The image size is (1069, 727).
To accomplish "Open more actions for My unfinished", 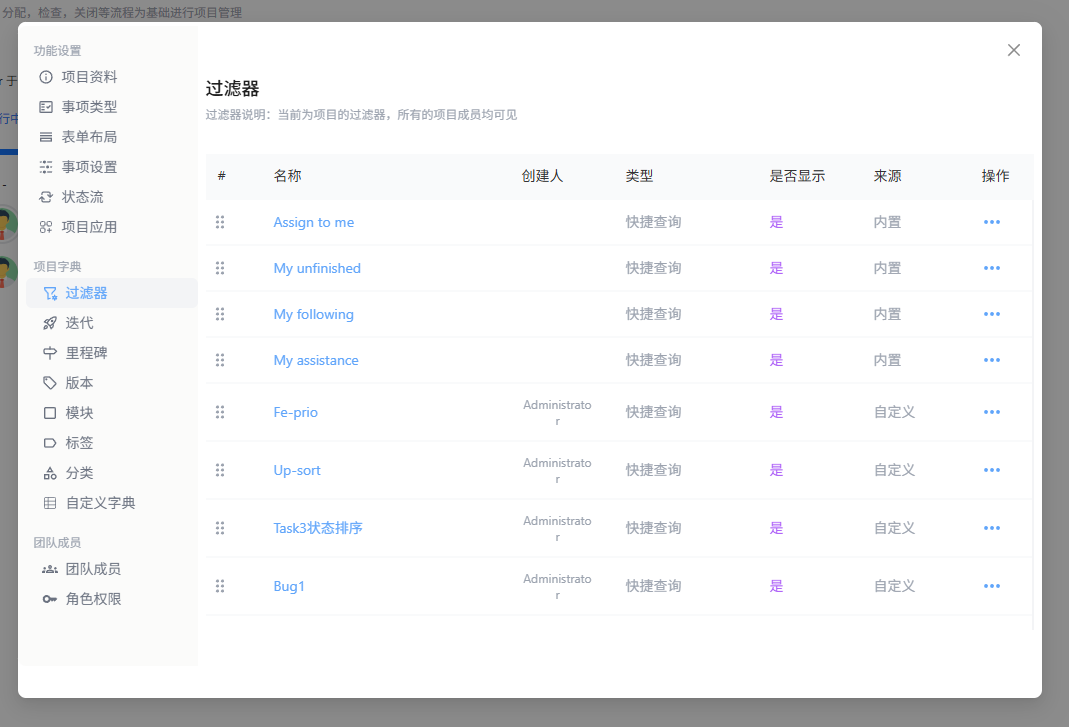I will pos(992,268).
